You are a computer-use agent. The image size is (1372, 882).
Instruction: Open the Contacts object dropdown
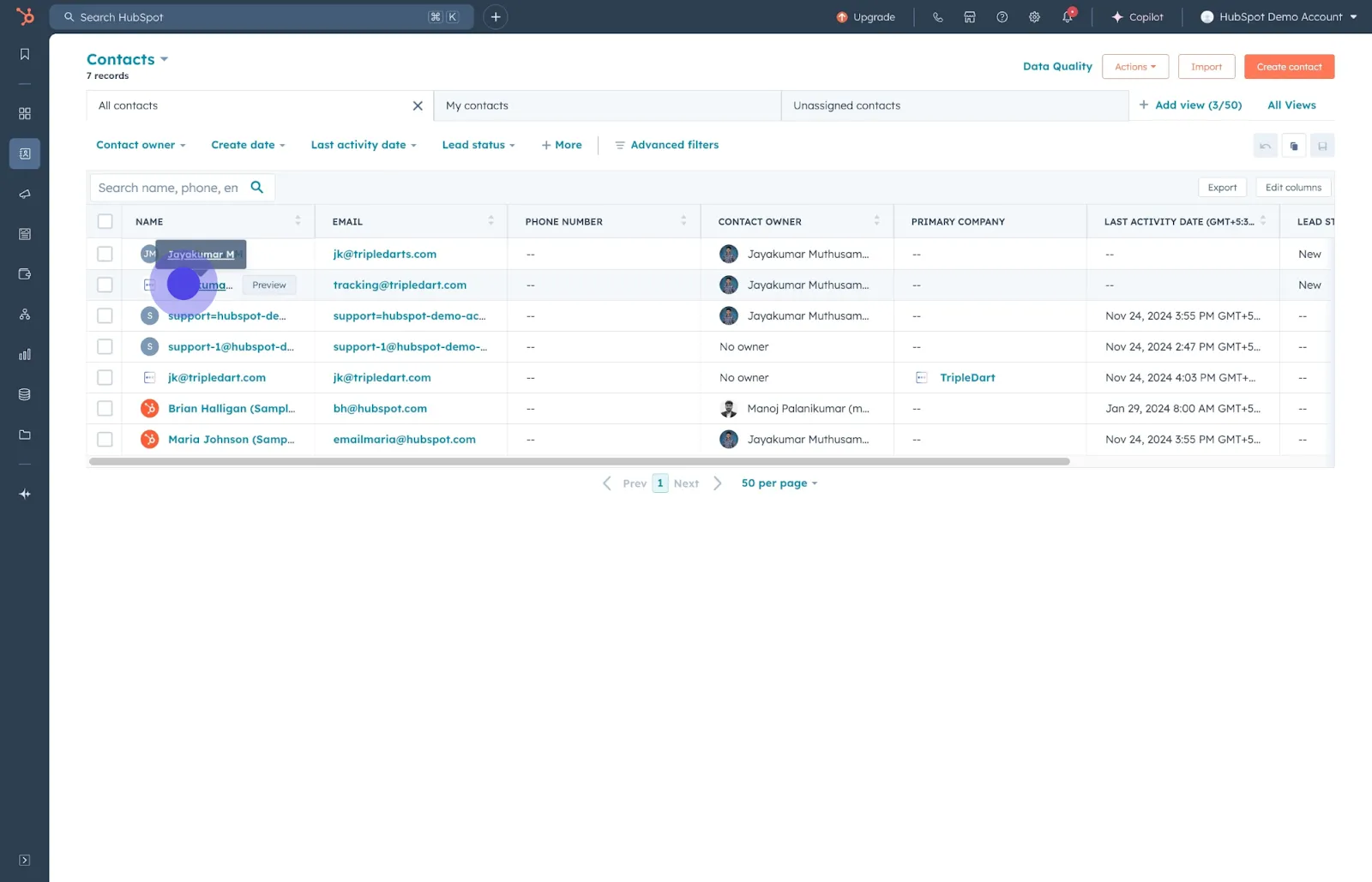[127, 59]
